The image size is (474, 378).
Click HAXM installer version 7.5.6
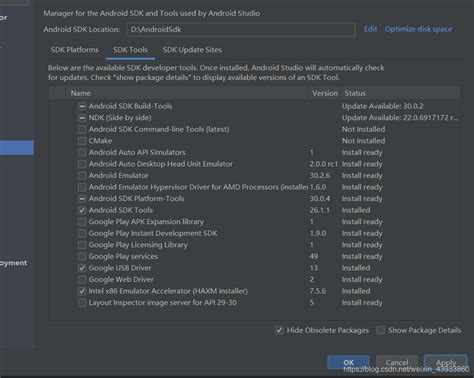[318, 291]
